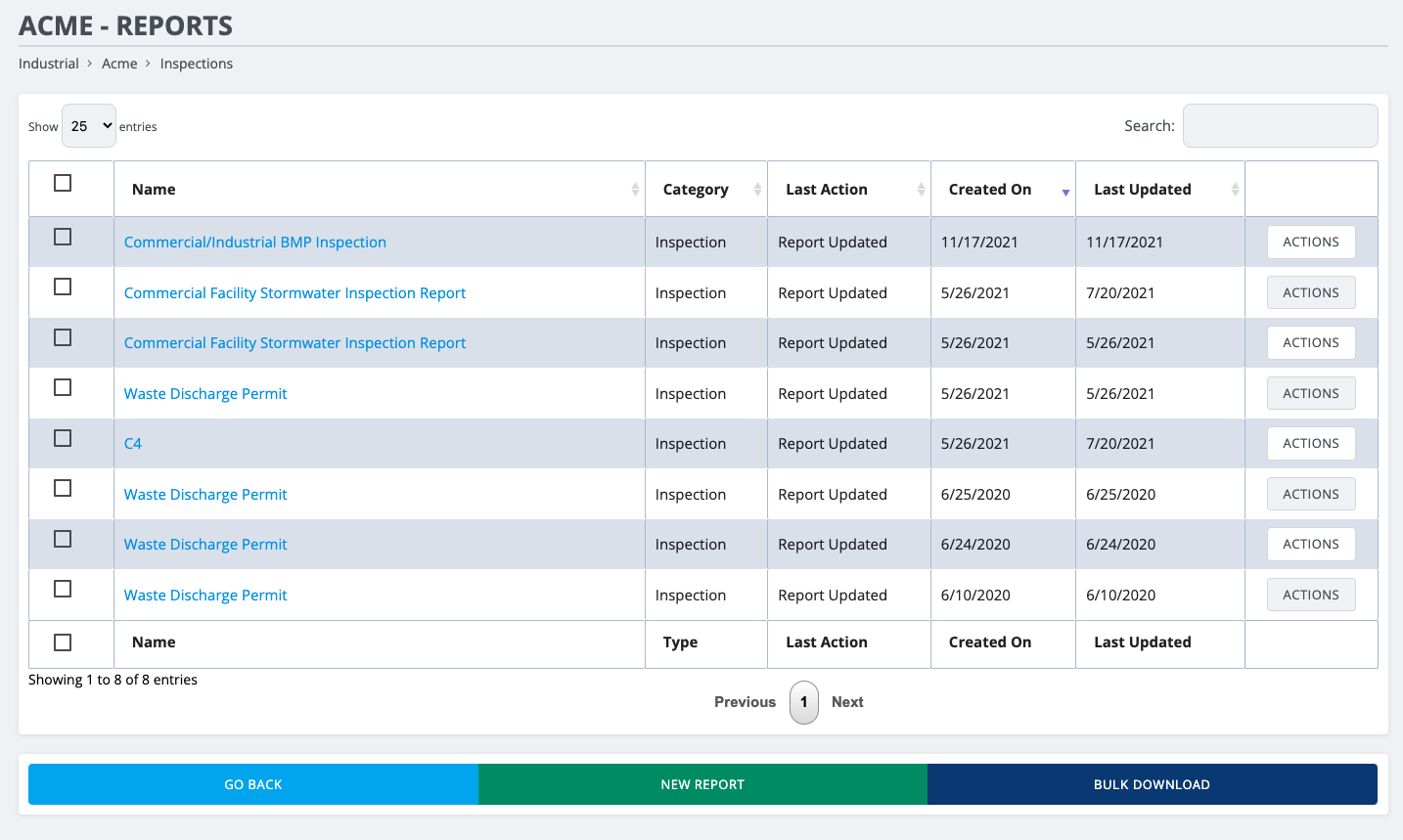Click the Category column sort arrows

click(757, 190)
